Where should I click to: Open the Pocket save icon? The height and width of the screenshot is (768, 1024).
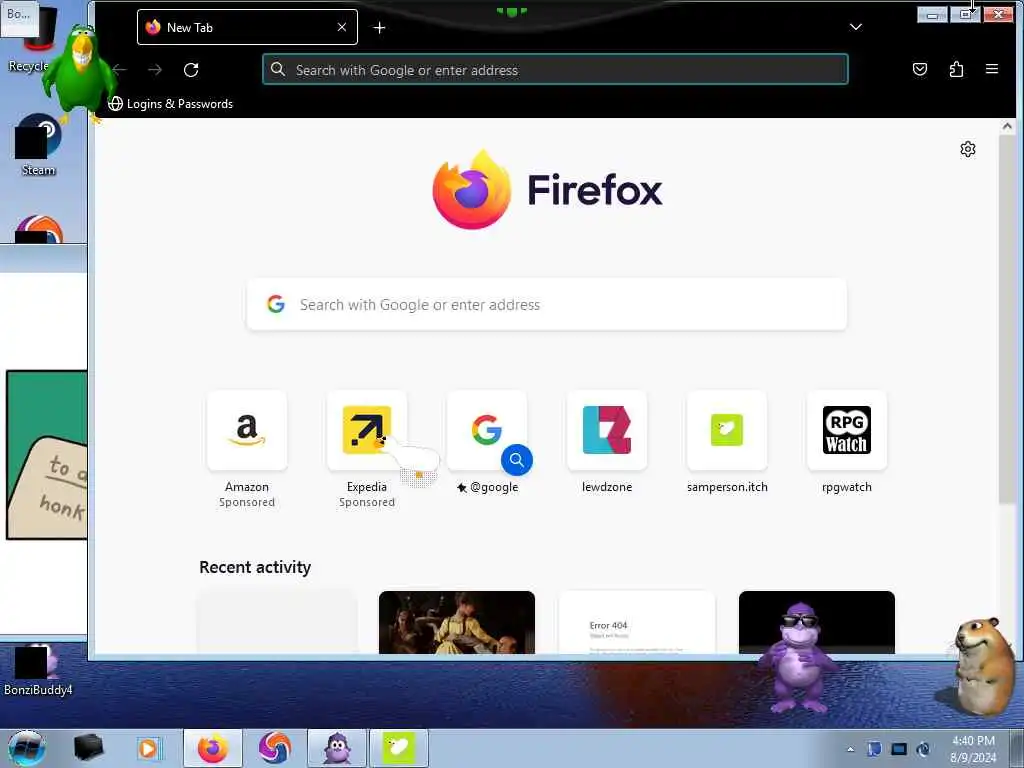coord(920,69)
